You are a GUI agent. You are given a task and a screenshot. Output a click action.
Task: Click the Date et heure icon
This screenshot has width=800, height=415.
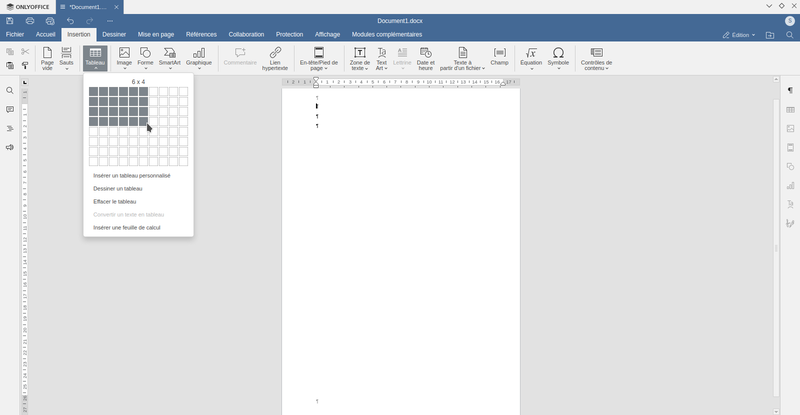(x=426, y=58)
